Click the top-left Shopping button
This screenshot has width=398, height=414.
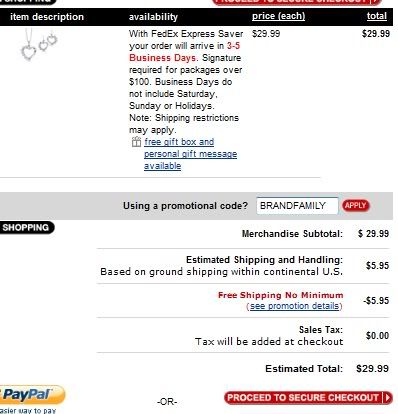27,1
